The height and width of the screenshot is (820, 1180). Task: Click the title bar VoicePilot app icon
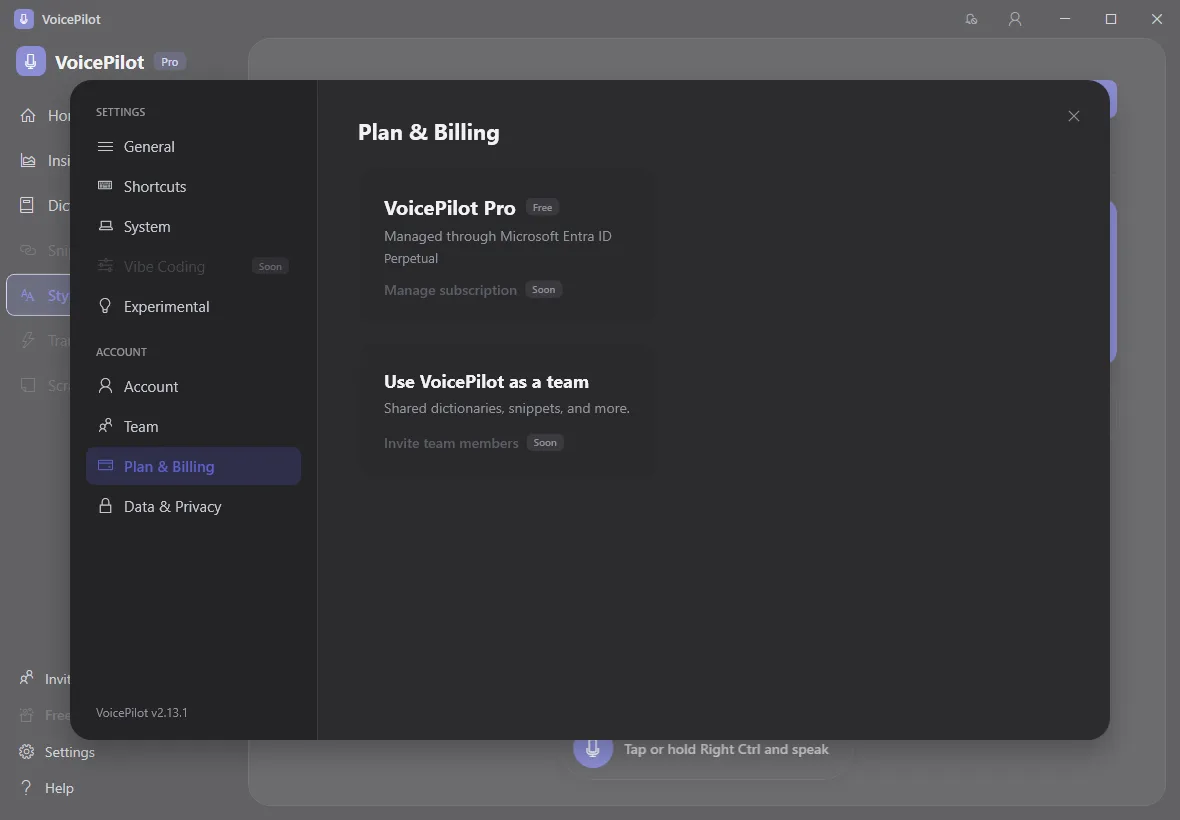click(x=24, y=19)
